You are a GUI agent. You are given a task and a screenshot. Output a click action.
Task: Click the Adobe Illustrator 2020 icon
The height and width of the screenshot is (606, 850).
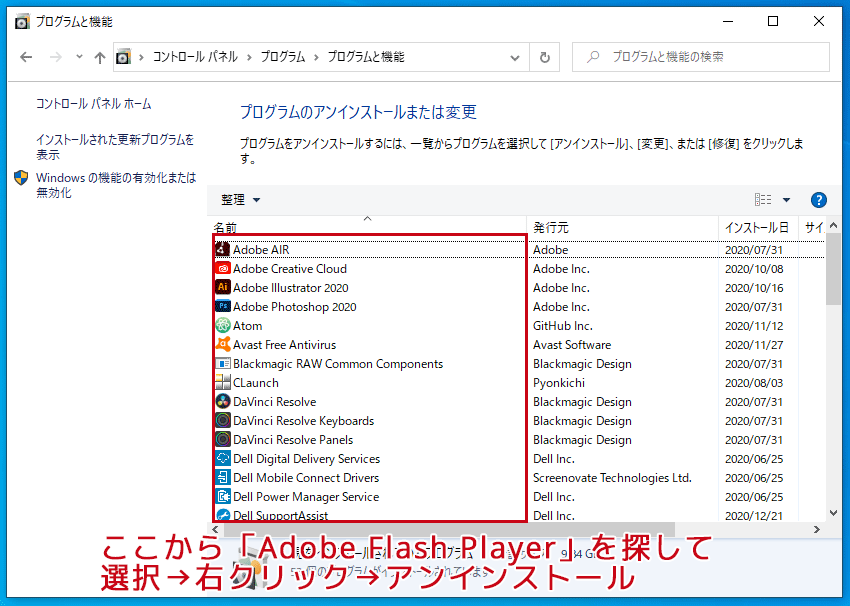[x=225, y=287]
